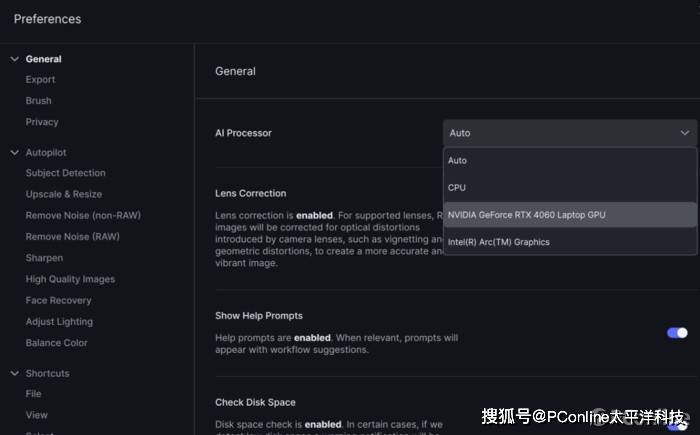The width and height of the screenshot is (700, 435).
Task: Open the AI Processor dropdown
Action: (569, 133)
